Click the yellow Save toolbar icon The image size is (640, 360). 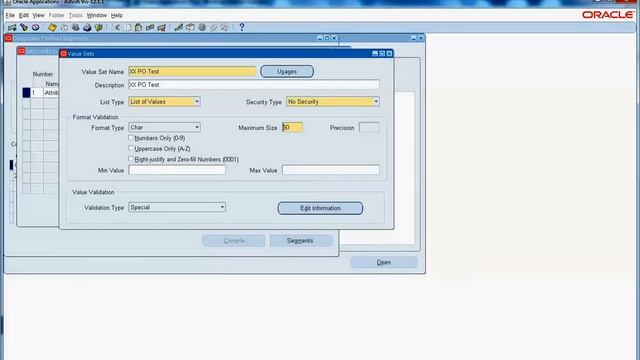click(x=52, y=27)
